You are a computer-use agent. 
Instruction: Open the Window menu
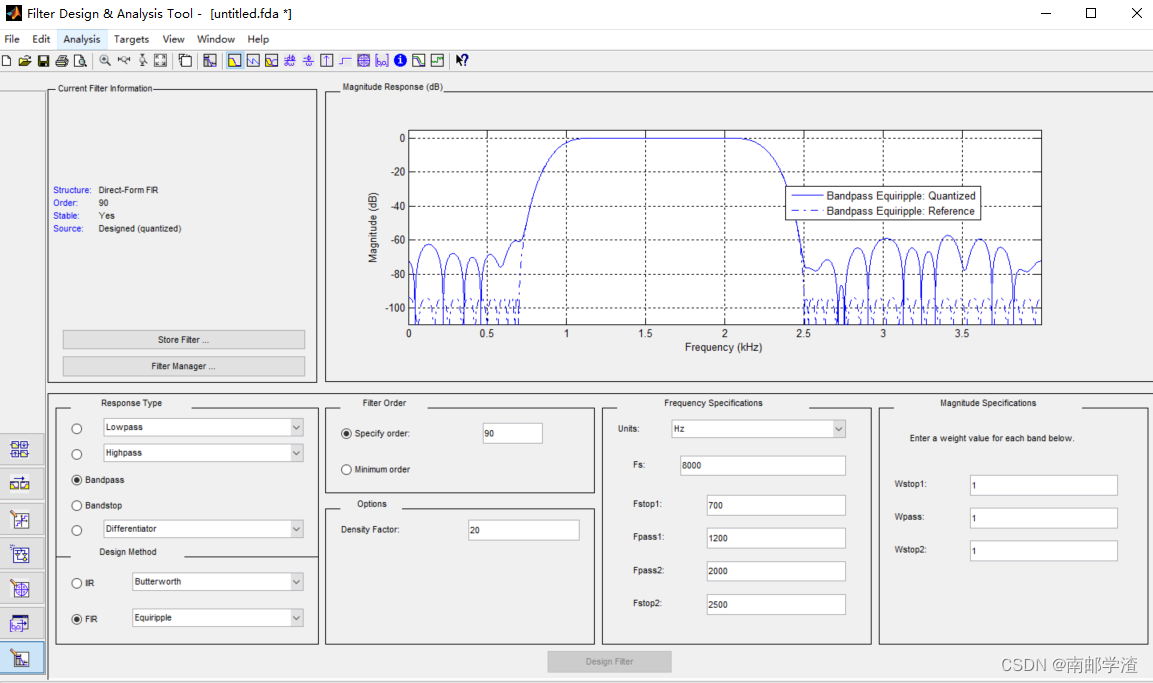point(215,39)
